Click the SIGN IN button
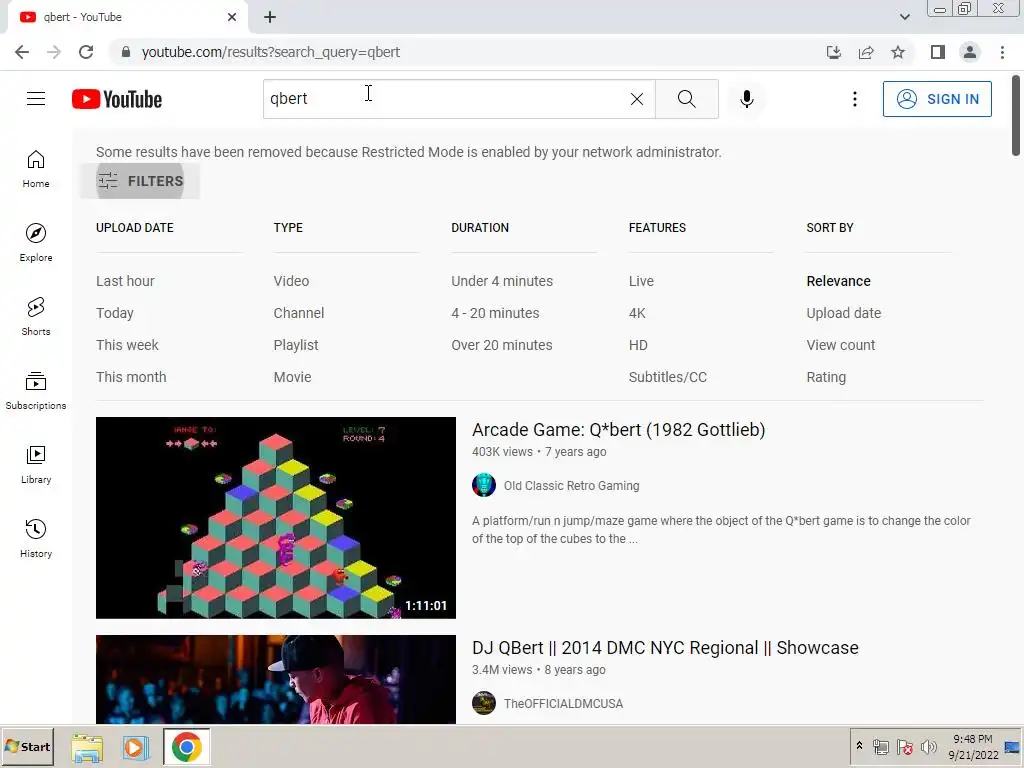The width and height of the screenshot is (1024, 768). (x=937, y=99)
